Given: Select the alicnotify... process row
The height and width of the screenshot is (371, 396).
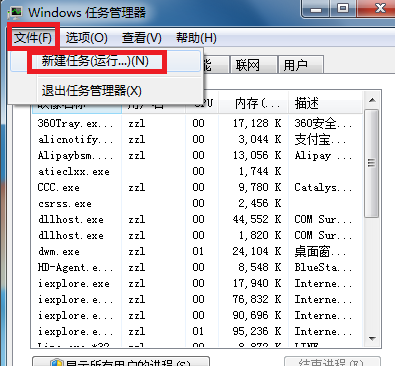Looking at the screenshot, I should (197, 139).
